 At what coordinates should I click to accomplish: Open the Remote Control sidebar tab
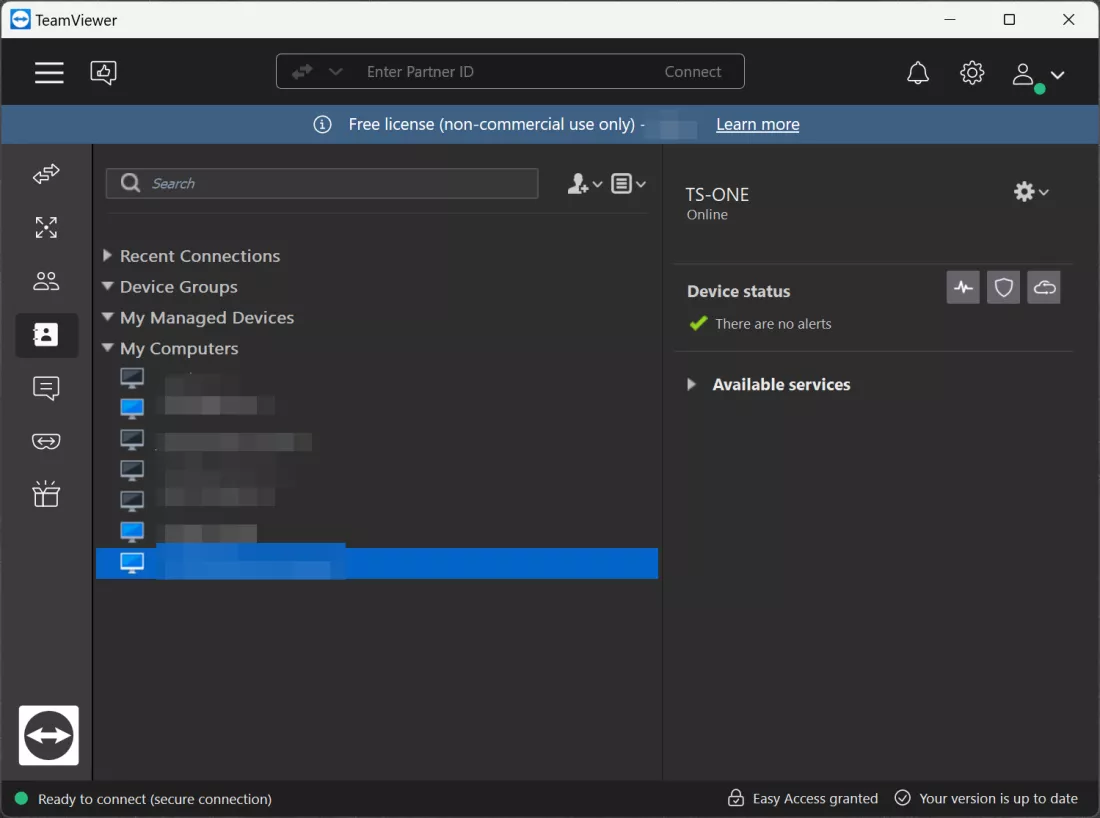coord(46,175)
